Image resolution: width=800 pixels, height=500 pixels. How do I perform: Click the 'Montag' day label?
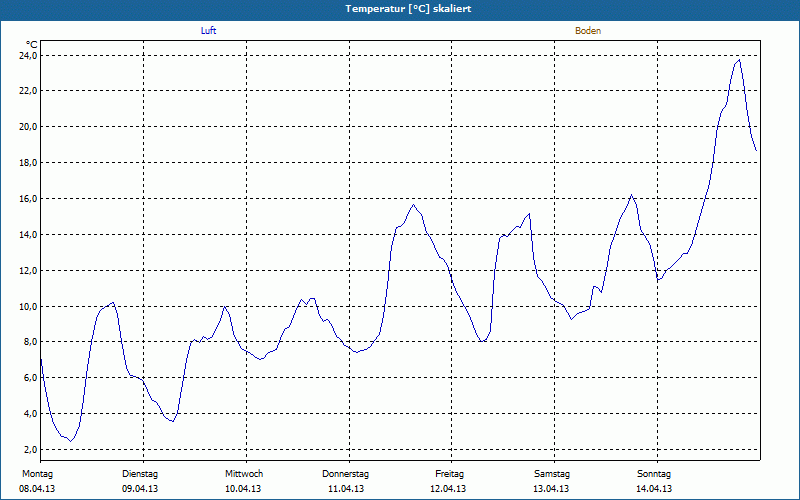(x=37, y=474)
